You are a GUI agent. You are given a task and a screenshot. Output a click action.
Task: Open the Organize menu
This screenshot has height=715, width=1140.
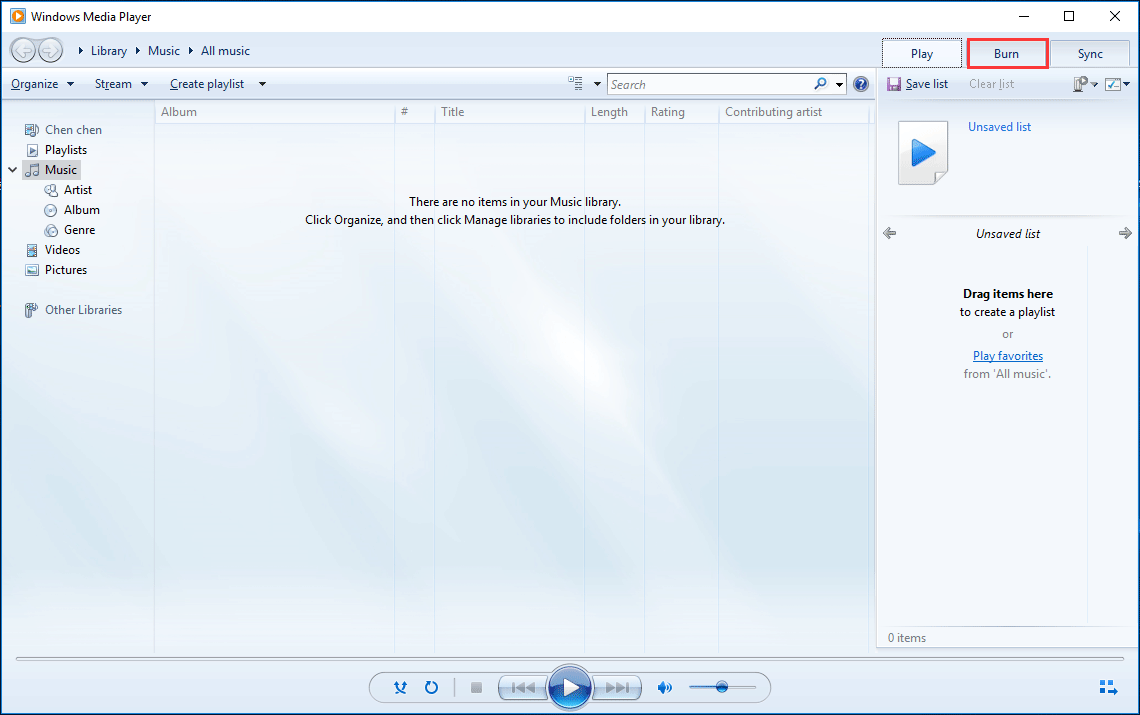(36, 83)
